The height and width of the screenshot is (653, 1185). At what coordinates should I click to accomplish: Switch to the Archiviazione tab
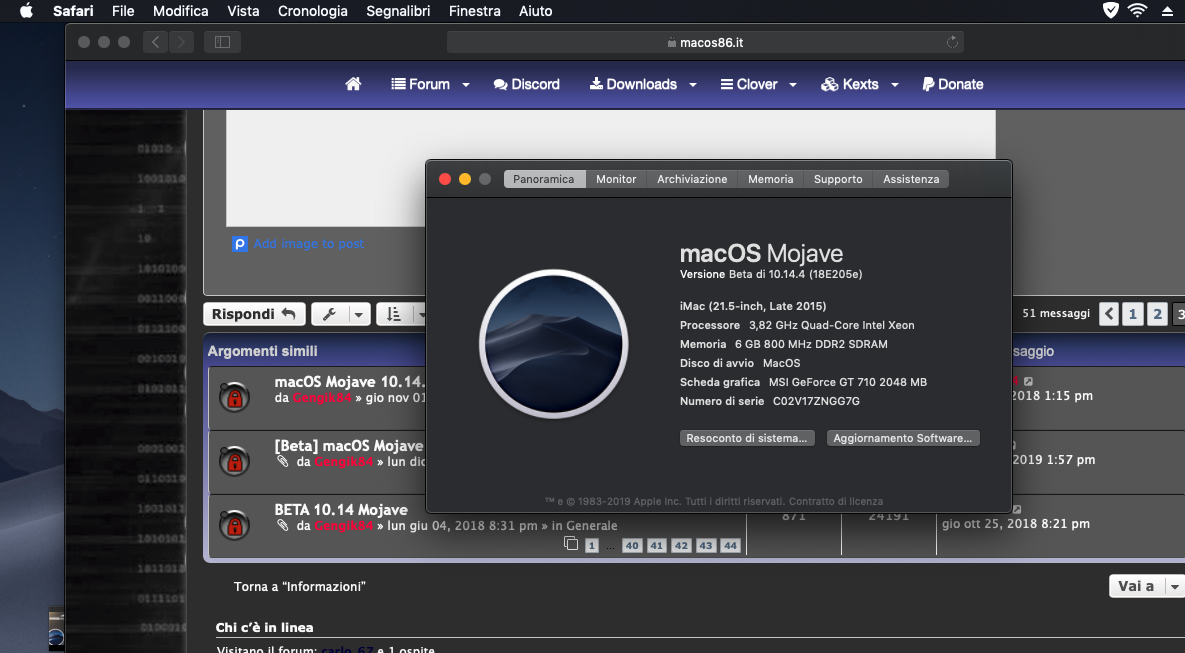click(x=692, y=179)
